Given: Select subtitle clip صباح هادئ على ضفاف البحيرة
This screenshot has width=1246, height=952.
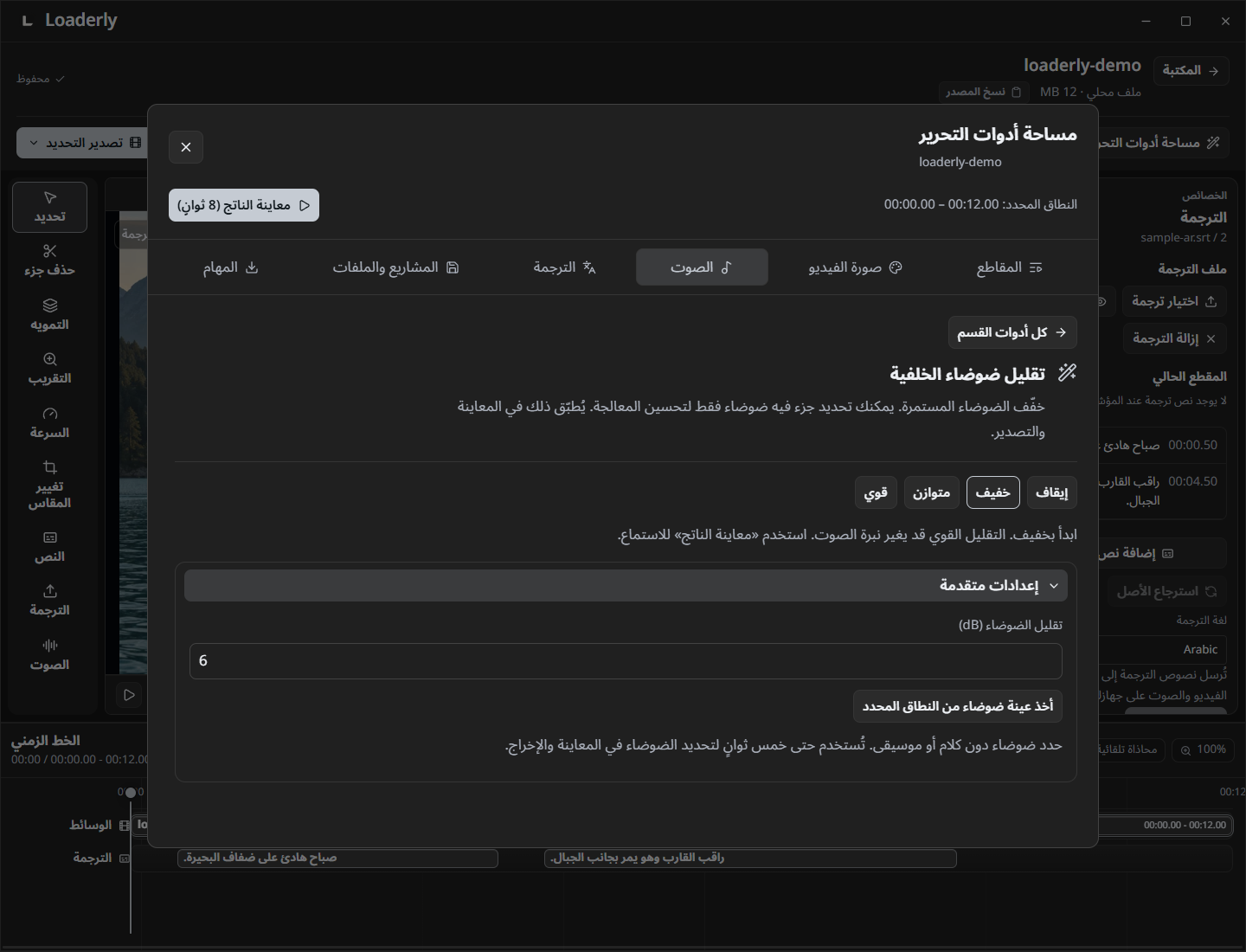Looking at the screenshot, I should pos(337,858).
